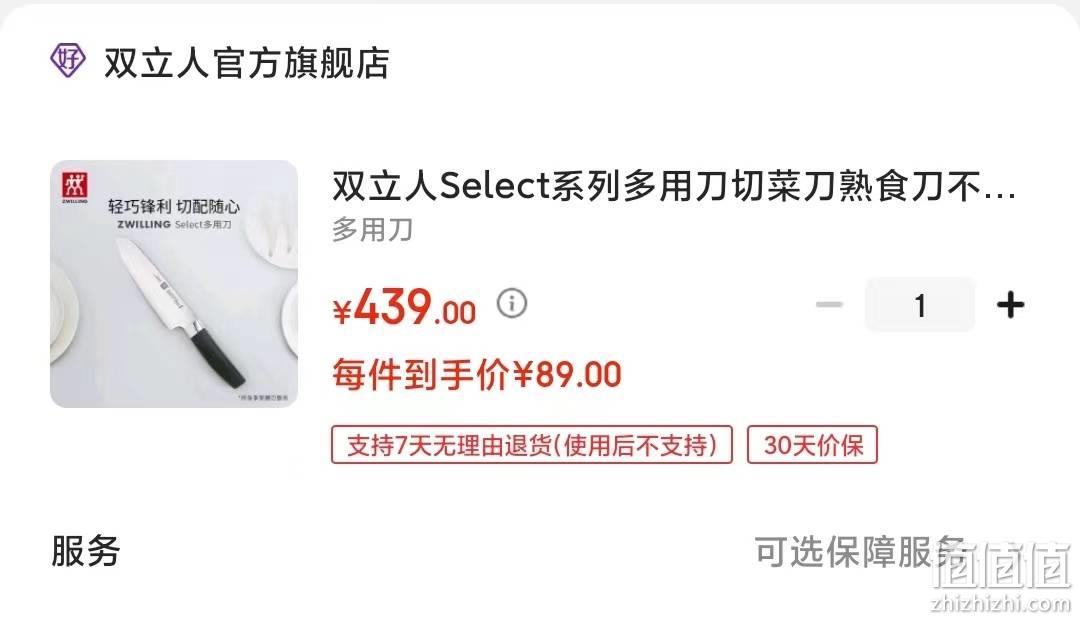The height and width of the screenshot is (621, 1080).
Task: Select the quantity field showing 1
Action: pos(920,305)
